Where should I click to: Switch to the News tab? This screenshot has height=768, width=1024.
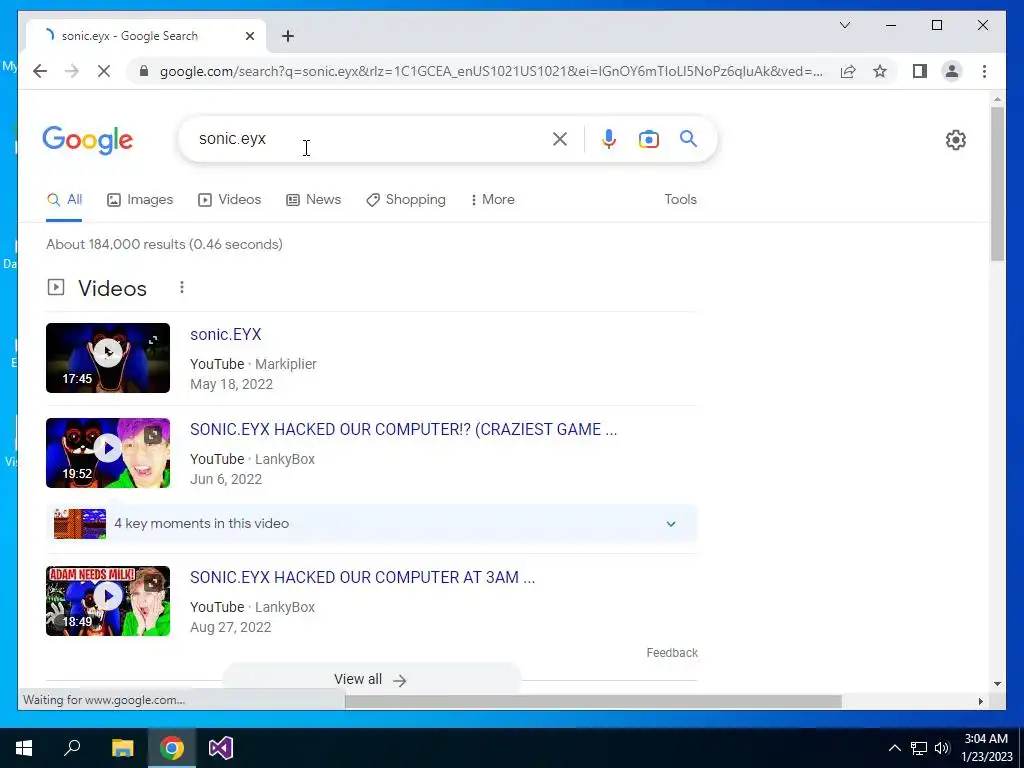coord(313,200)
